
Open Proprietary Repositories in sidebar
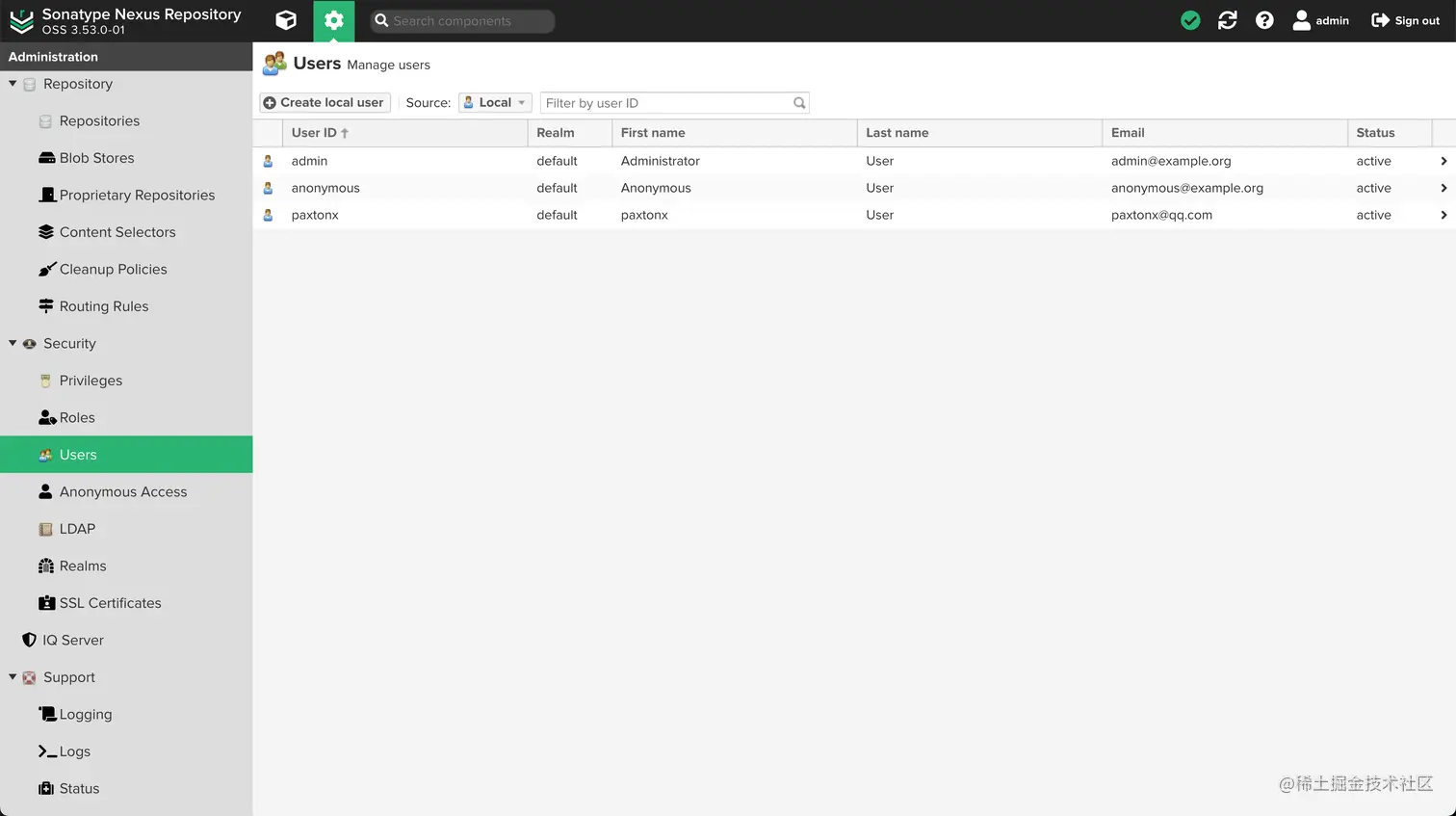pyautogui.click(x=137, y=196)
